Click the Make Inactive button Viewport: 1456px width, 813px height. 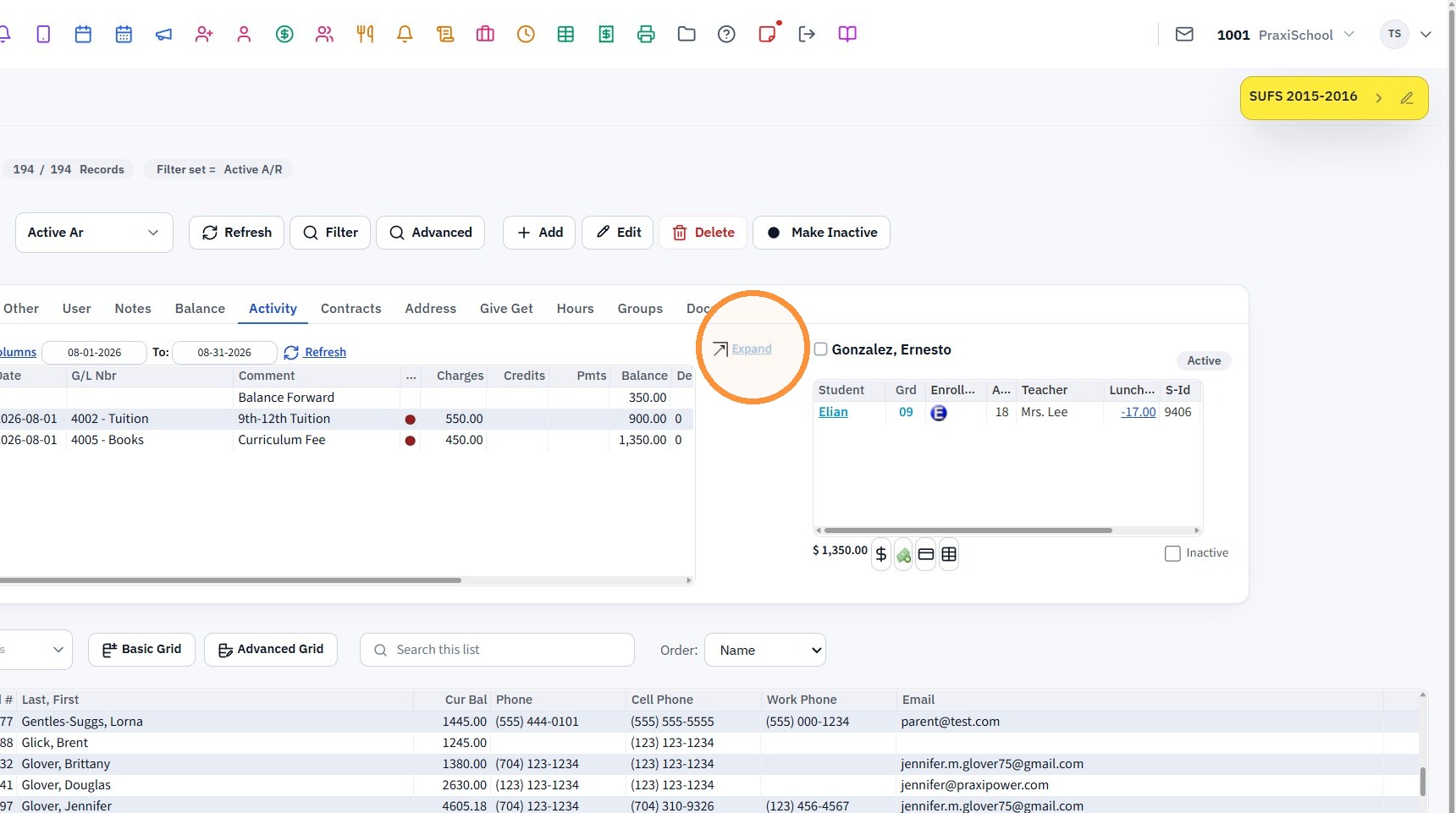[821, 233]
